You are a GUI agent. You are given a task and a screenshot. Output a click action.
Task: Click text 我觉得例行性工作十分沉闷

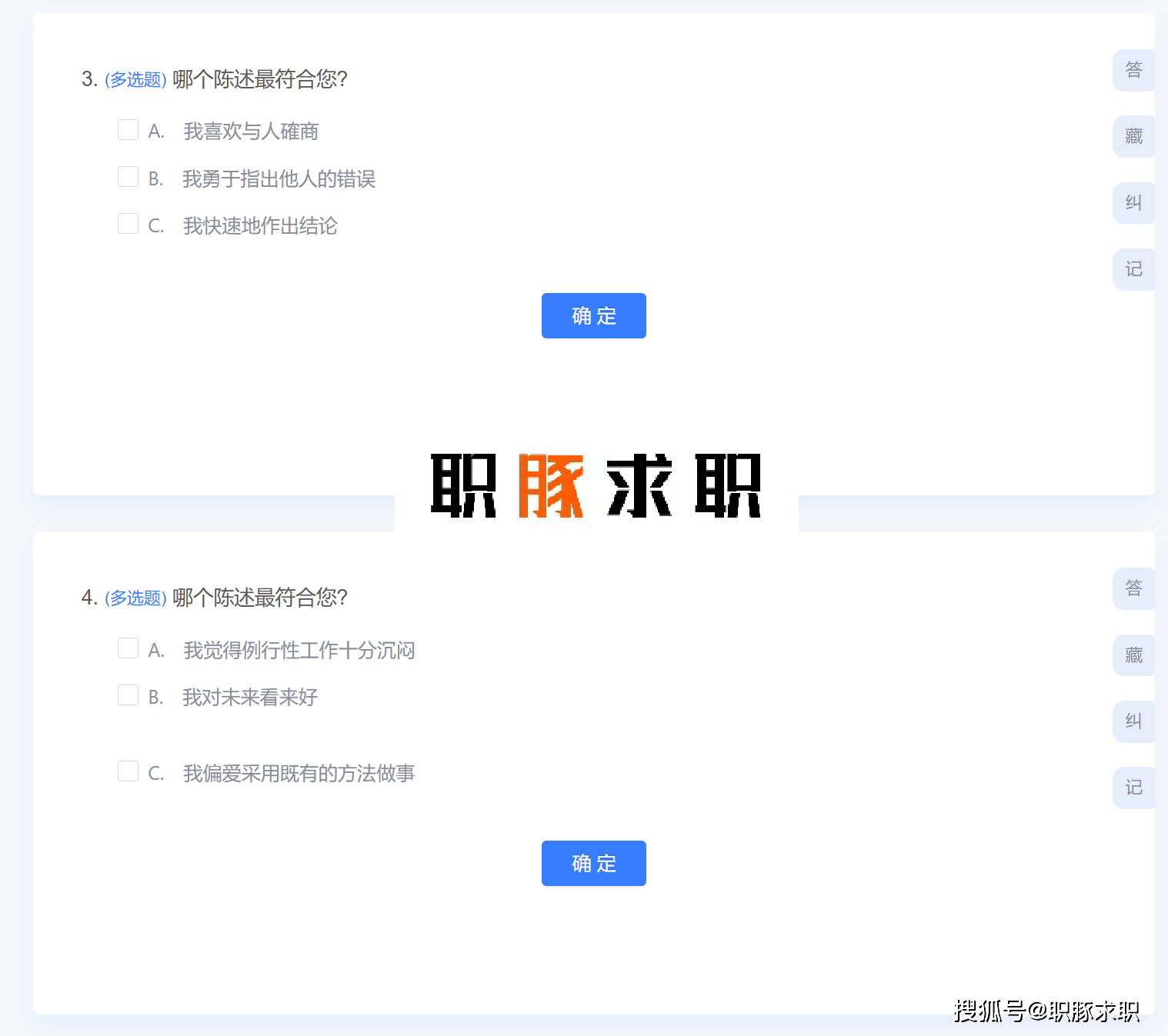(299, 650)
